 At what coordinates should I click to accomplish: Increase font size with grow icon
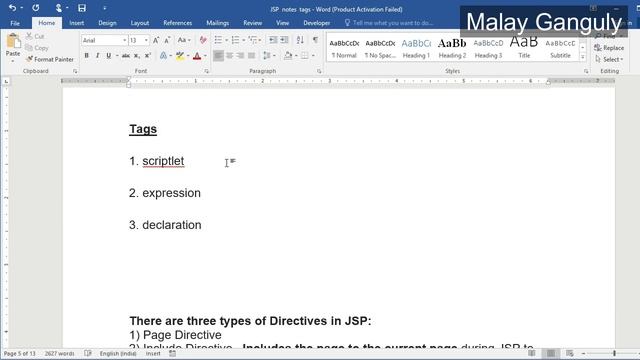pos(156,40)
